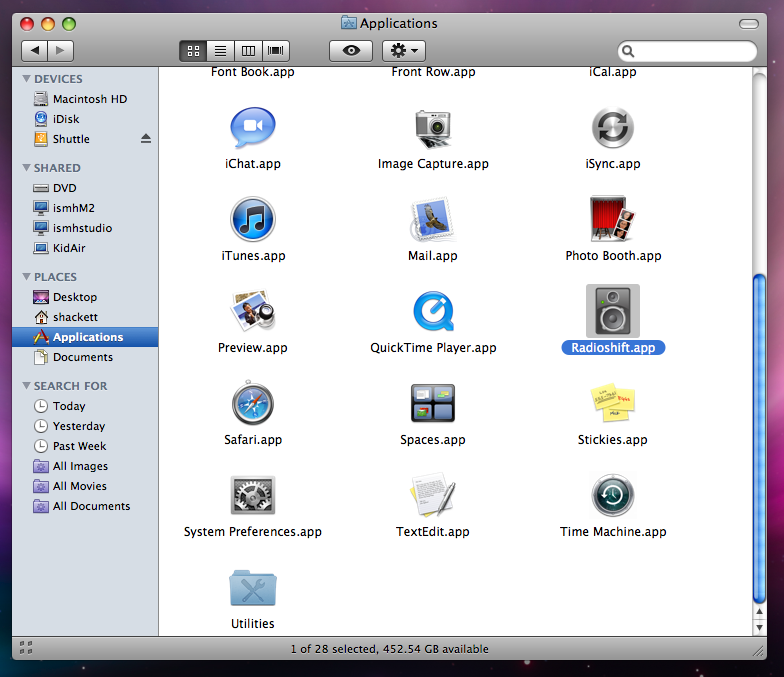This screenshot has width=784, height=677.
Task: Click the vertical scrollbar thumb
Action: [759, 438]
